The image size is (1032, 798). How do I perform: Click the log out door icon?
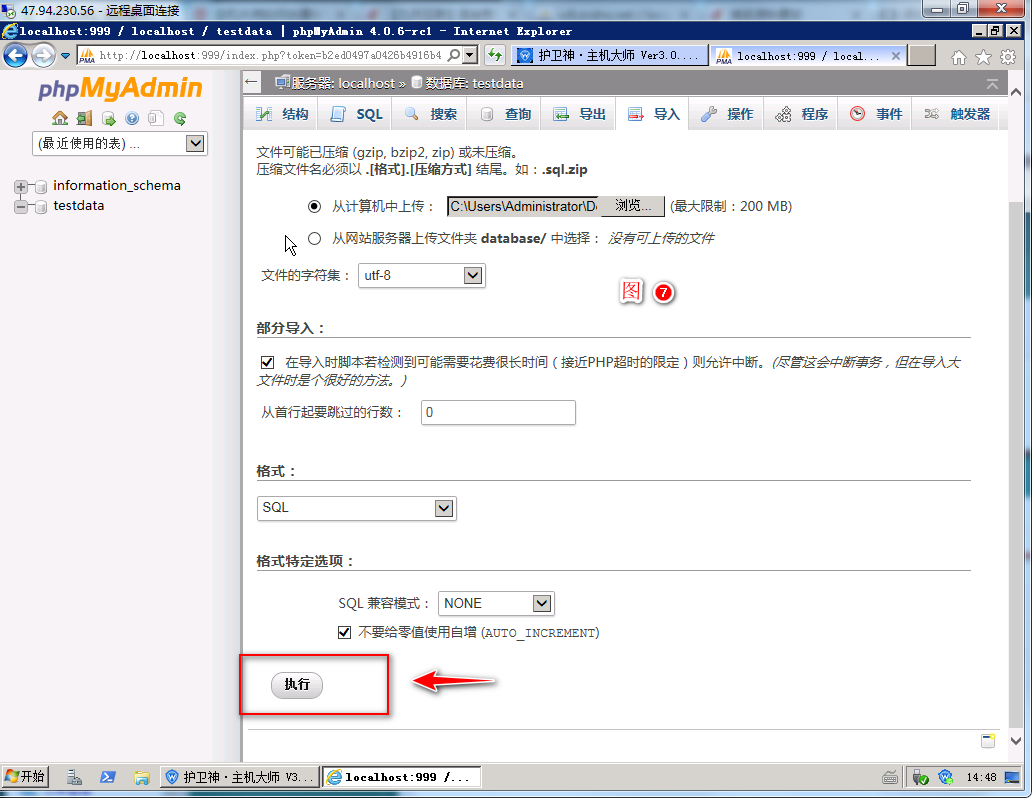(84, 118)
